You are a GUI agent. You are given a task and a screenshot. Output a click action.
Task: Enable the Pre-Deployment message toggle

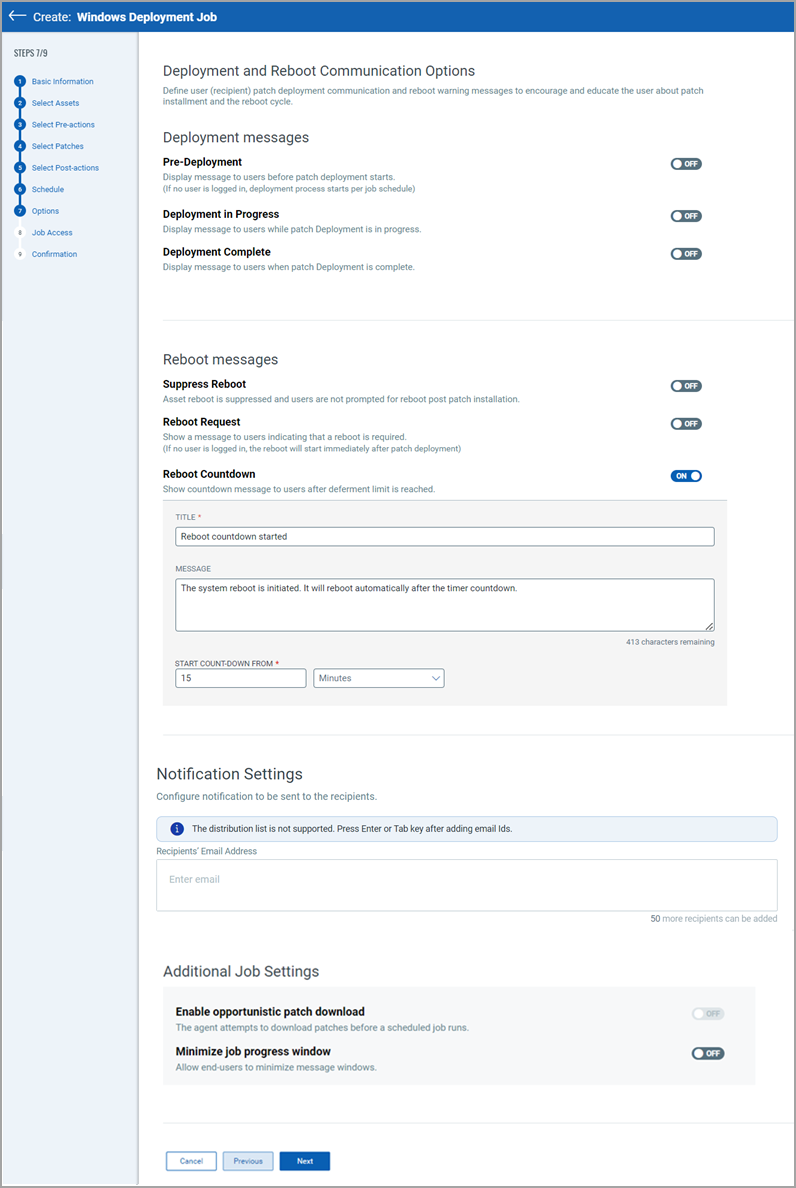pyautogui.click(x=686, y=164)
